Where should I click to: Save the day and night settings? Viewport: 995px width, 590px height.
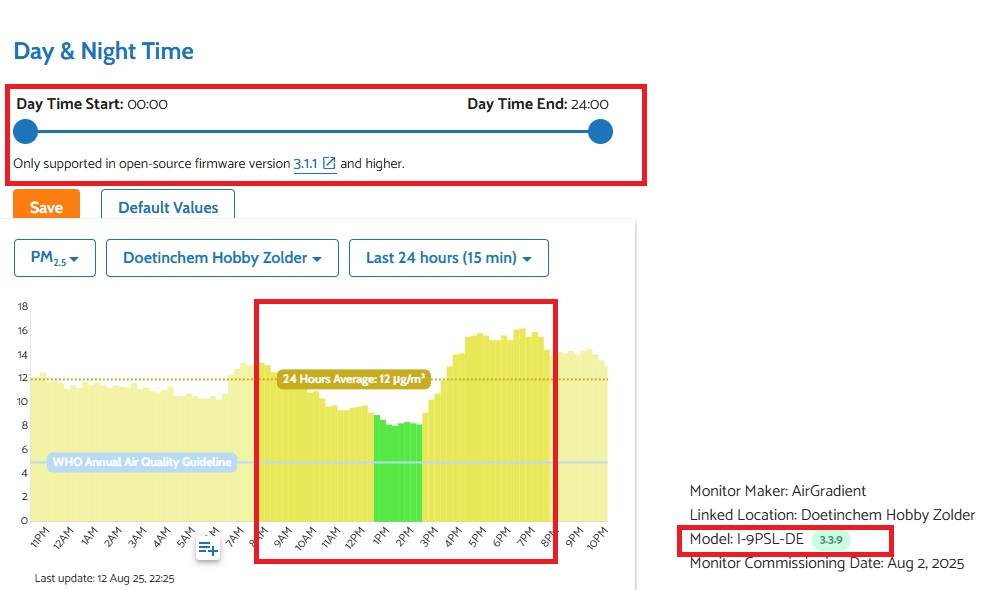pos(46,204)
